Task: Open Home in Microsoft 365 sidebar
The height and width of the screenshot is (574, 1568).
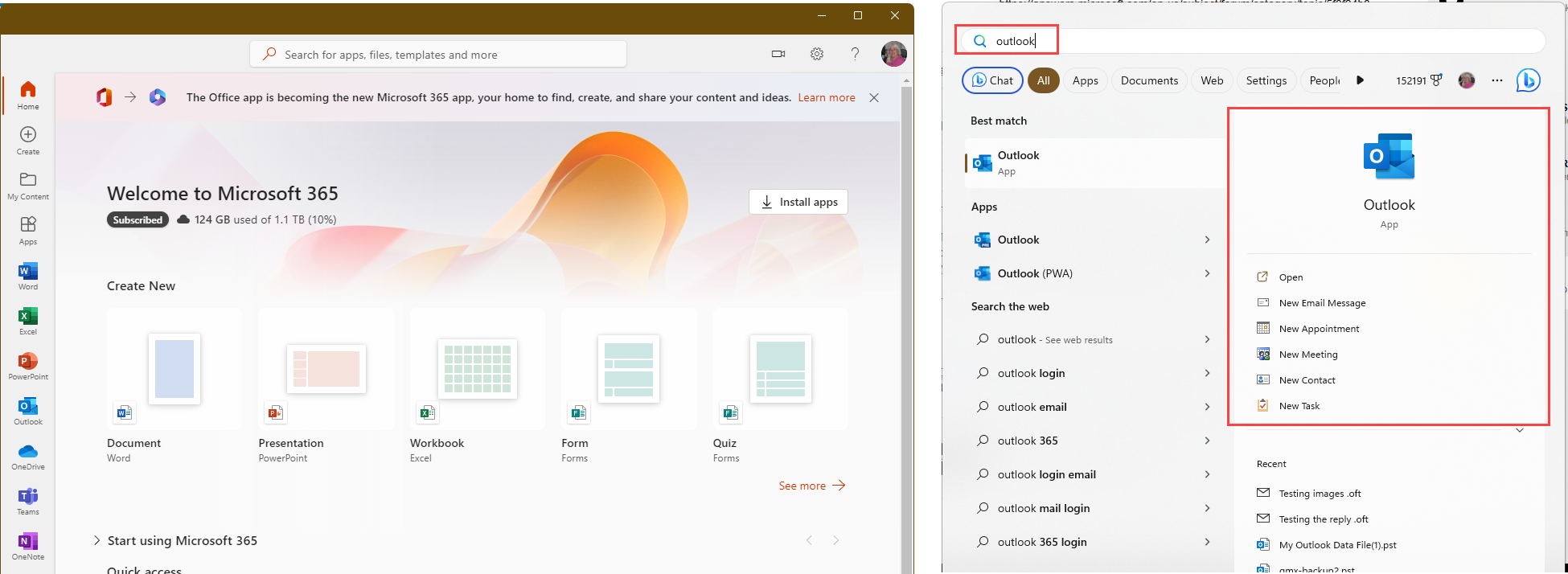Action: pyautogui.click(x=28, y=95)
